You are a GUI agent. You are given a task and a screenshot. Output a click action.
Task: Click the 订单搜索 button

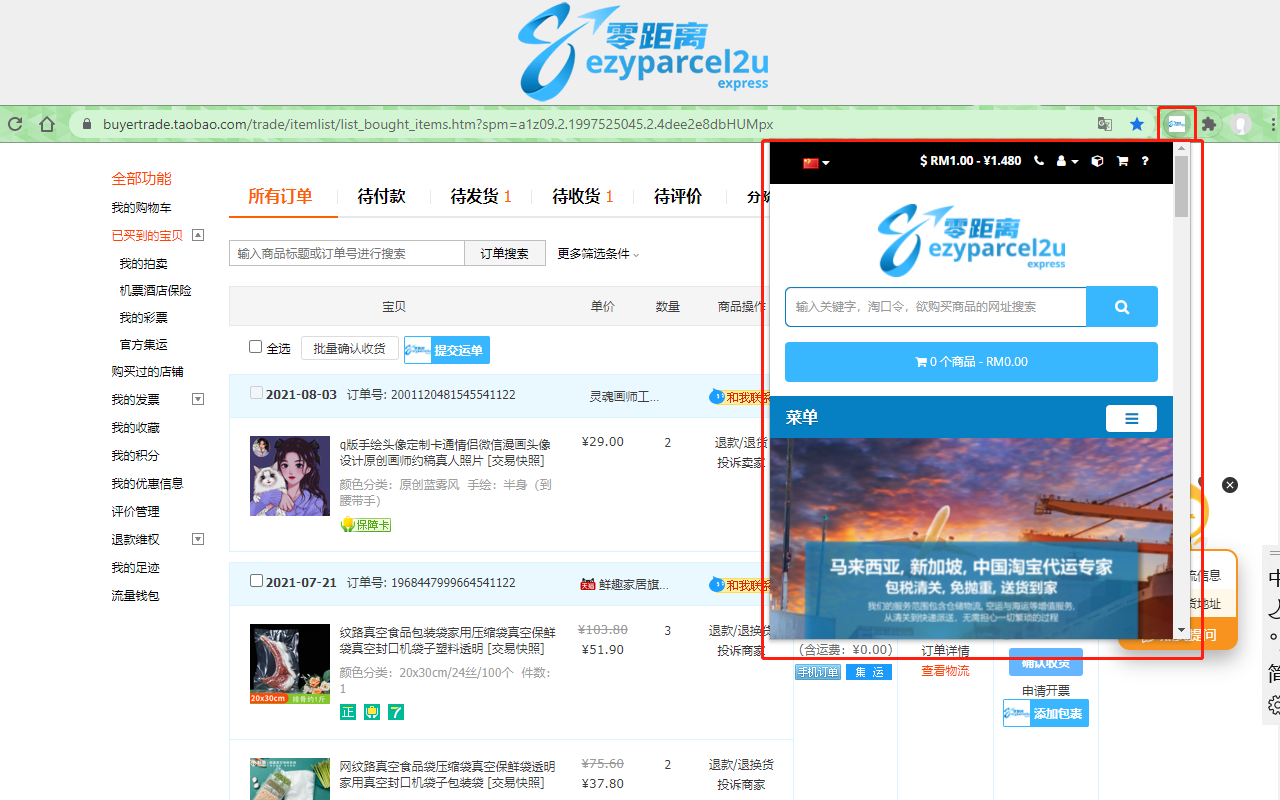505,253
